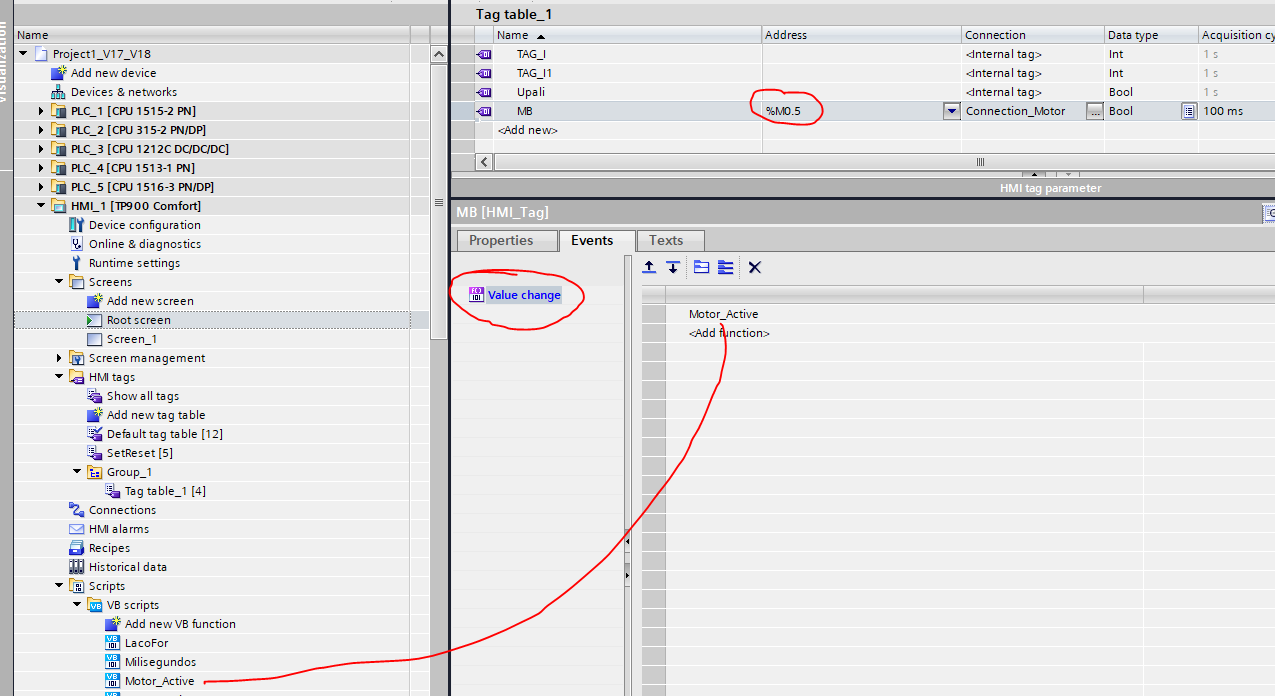Click the toolbar icon left of the delete X
This screenshot has height=696, width=1275.
click(726, 267)
